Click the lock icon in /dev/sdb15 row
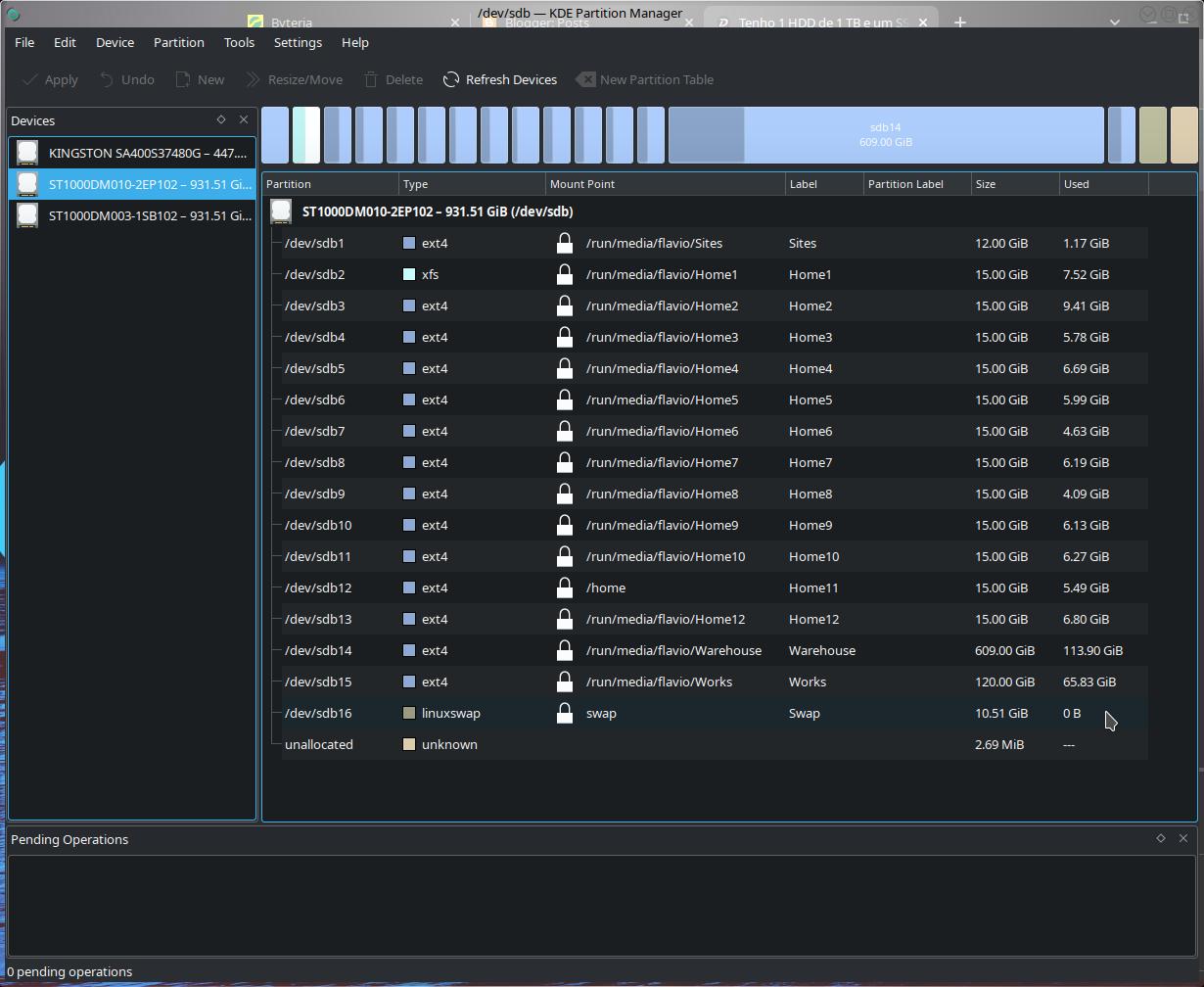Image resolution: width=1204 pixels, height=987 pixels. pyautogui.click(x=564, y=681)
